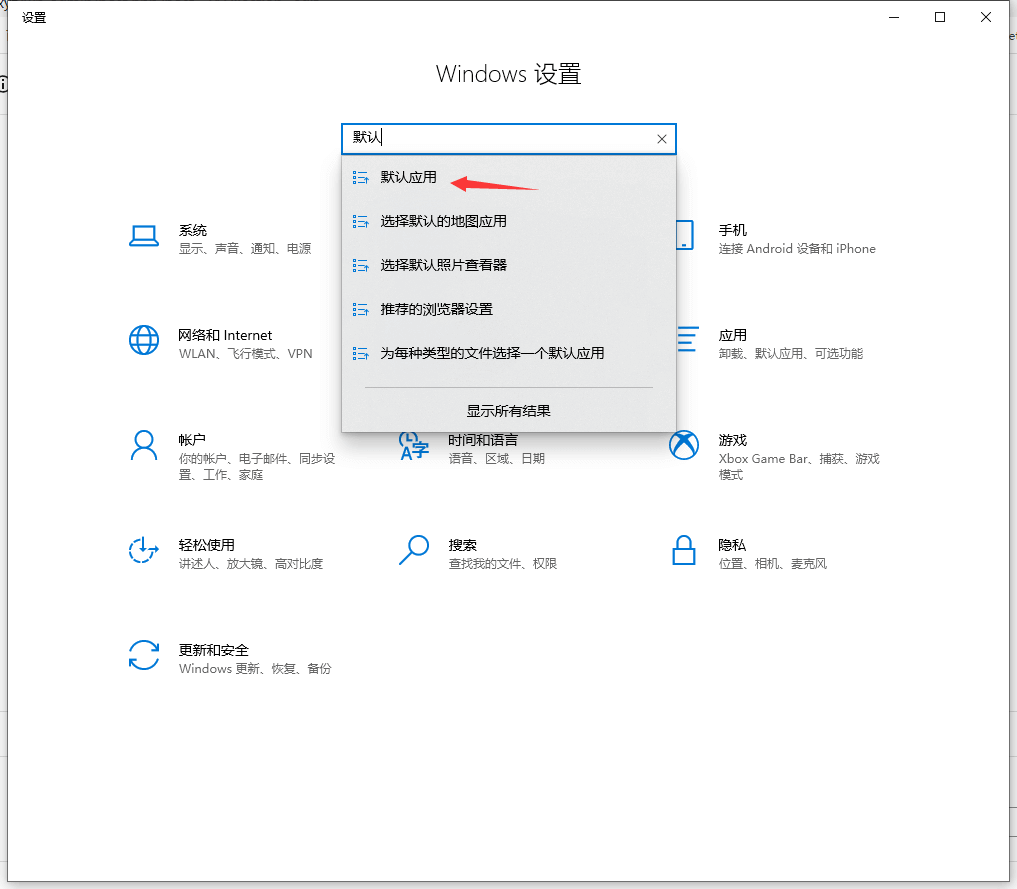Viewport: 1017px width, 889px height.
Task: Open 更新和安全 refresh arrows icon
Action: [x=143, y=655]
